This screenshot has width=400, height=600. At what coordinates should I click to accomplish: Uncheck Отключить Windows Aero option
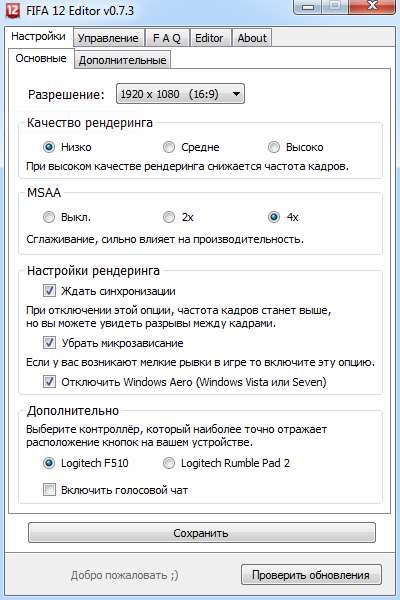[x=49, y=382]
